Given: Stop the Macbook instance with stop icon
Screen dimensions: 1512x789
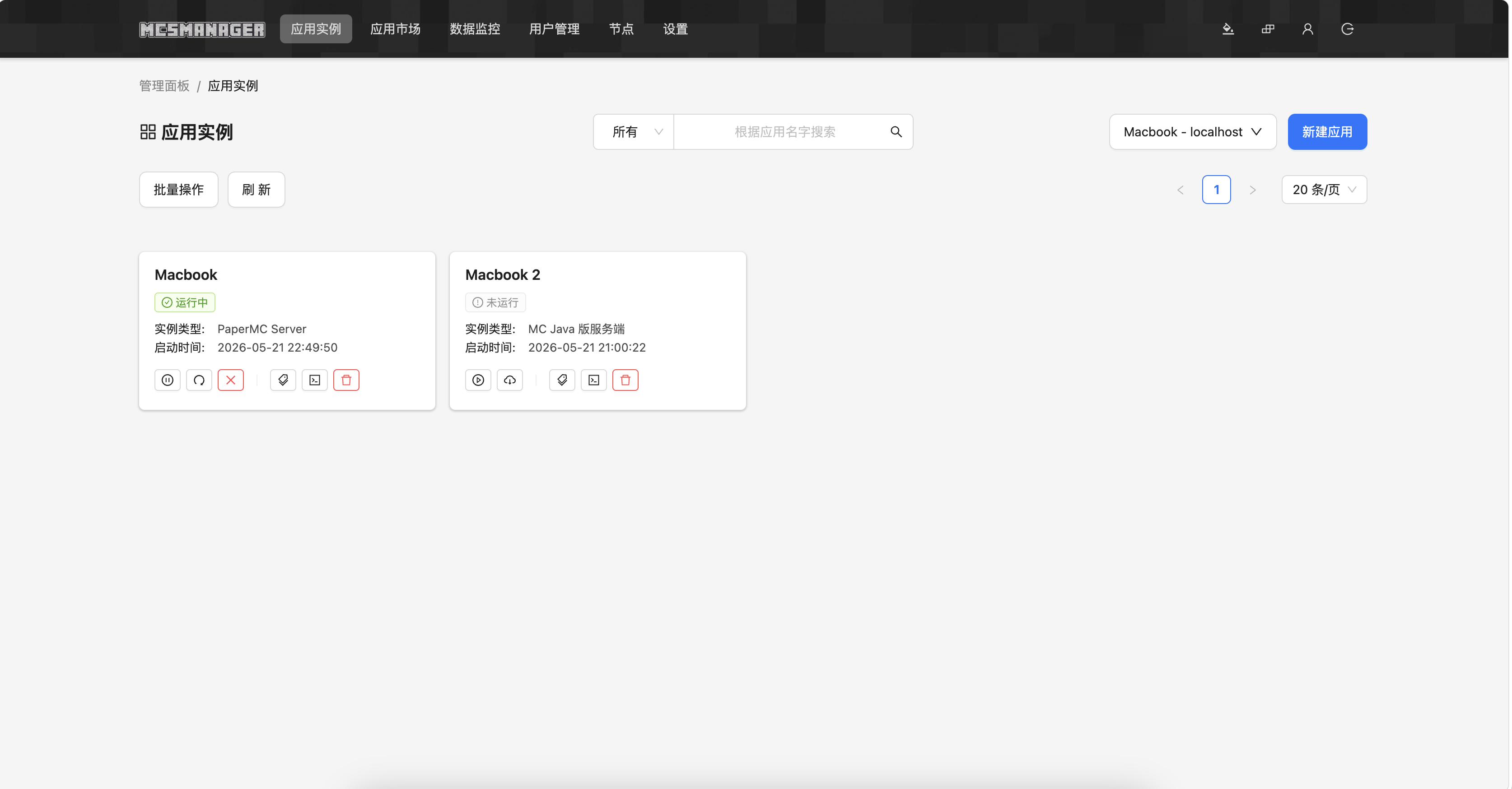Looking at the screenshot, I should (167, 380).
